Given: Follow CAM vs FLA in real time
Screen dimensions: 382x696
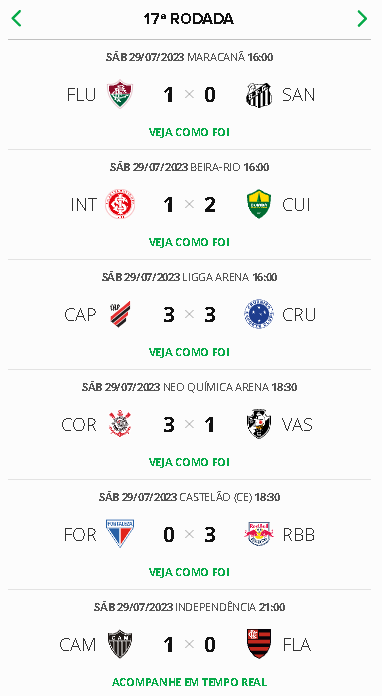Looking at the screenshot, I should tap(189, 682).
